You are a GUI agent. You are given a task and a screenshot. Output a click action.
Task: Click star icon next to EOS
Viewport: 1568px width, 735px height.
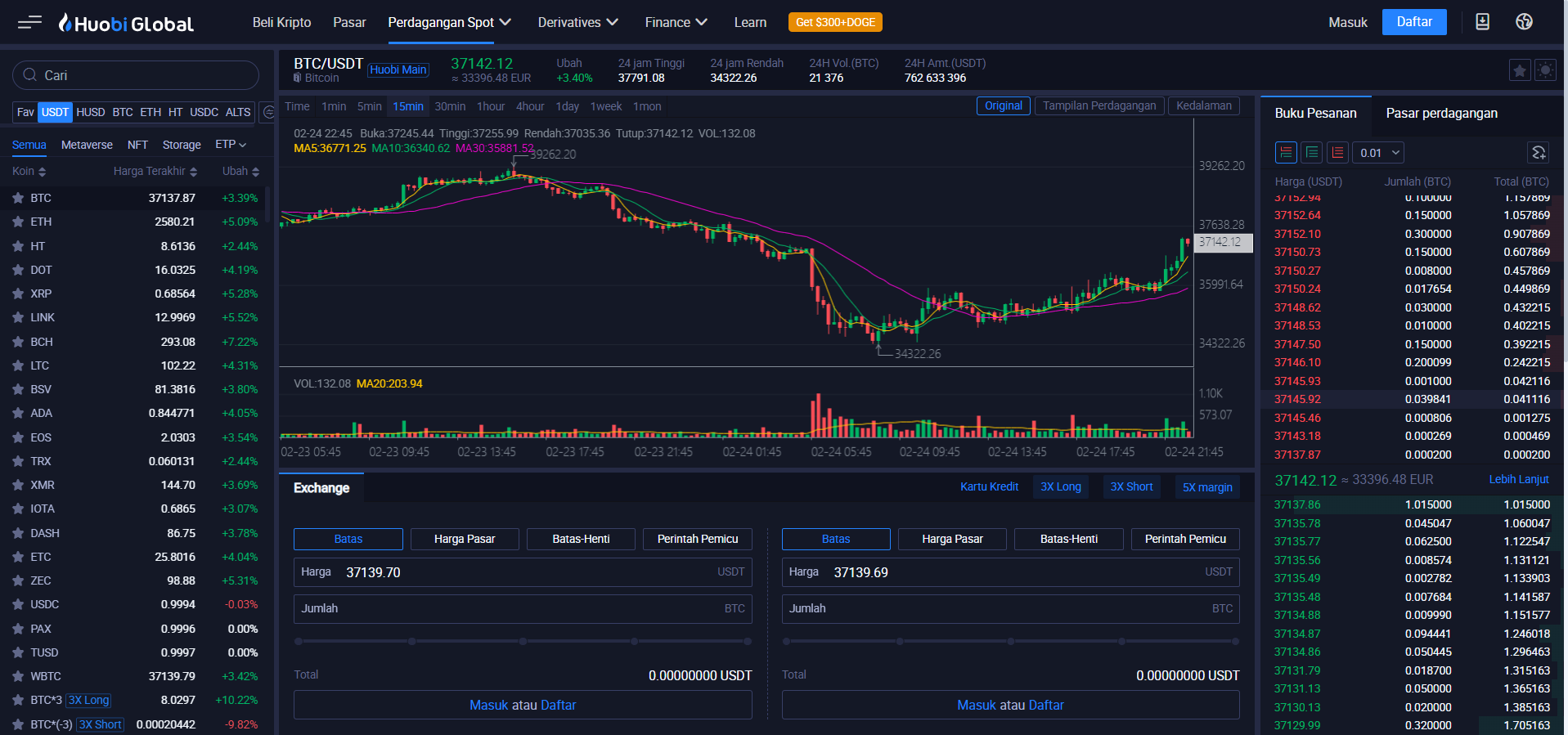[17, 437]
